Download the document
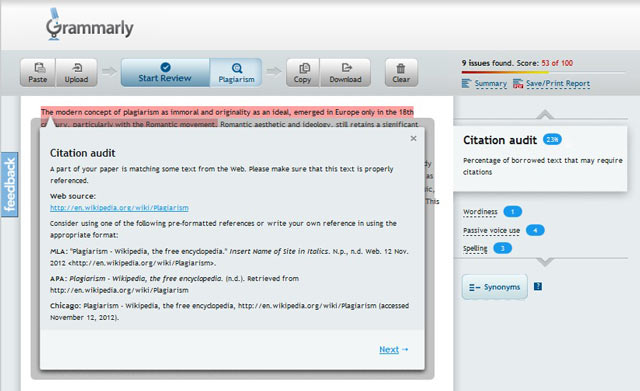This screenshot has width=640, height=391. [x=345, y=73]
